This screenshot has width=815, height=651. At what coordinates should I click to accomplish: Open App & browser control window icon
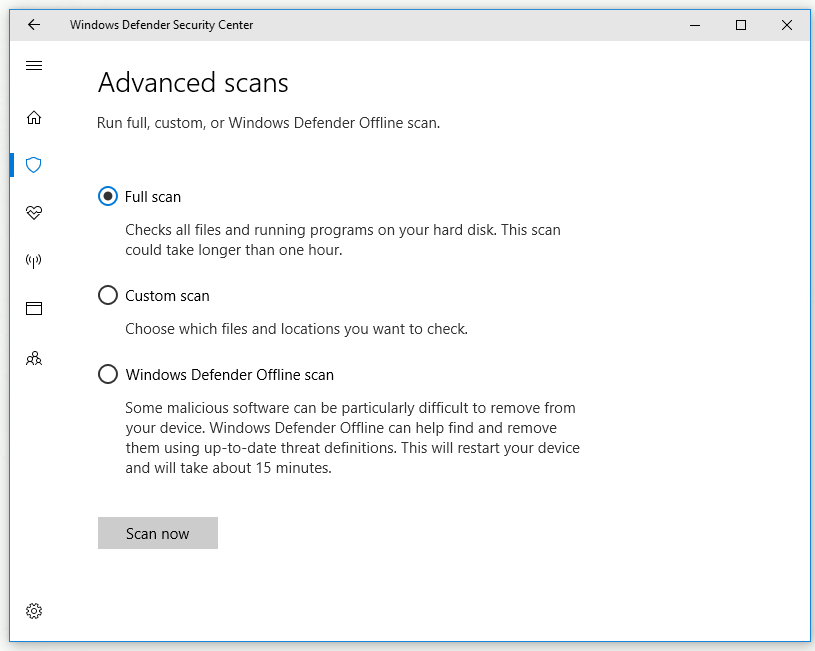click(x=34, y=308)
